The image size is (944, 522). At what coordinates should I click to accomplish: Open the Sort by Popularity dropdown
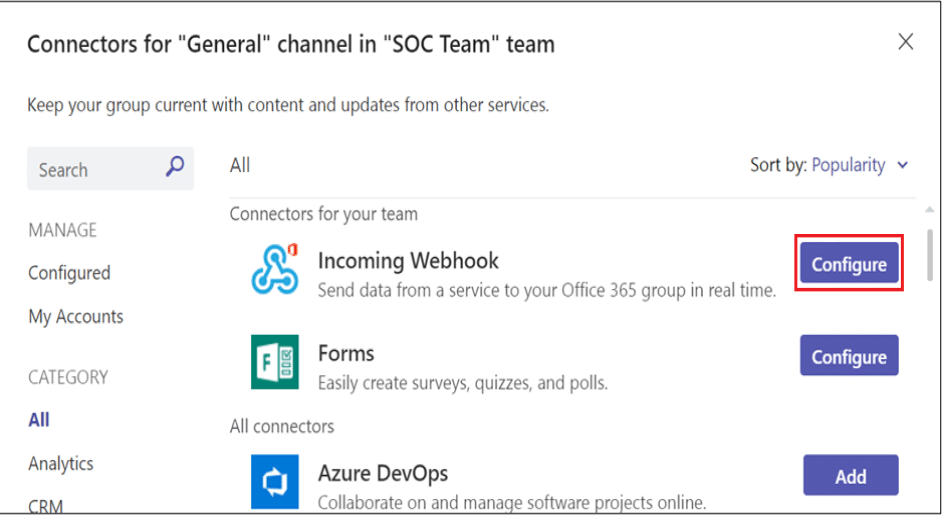click(847, 165)
